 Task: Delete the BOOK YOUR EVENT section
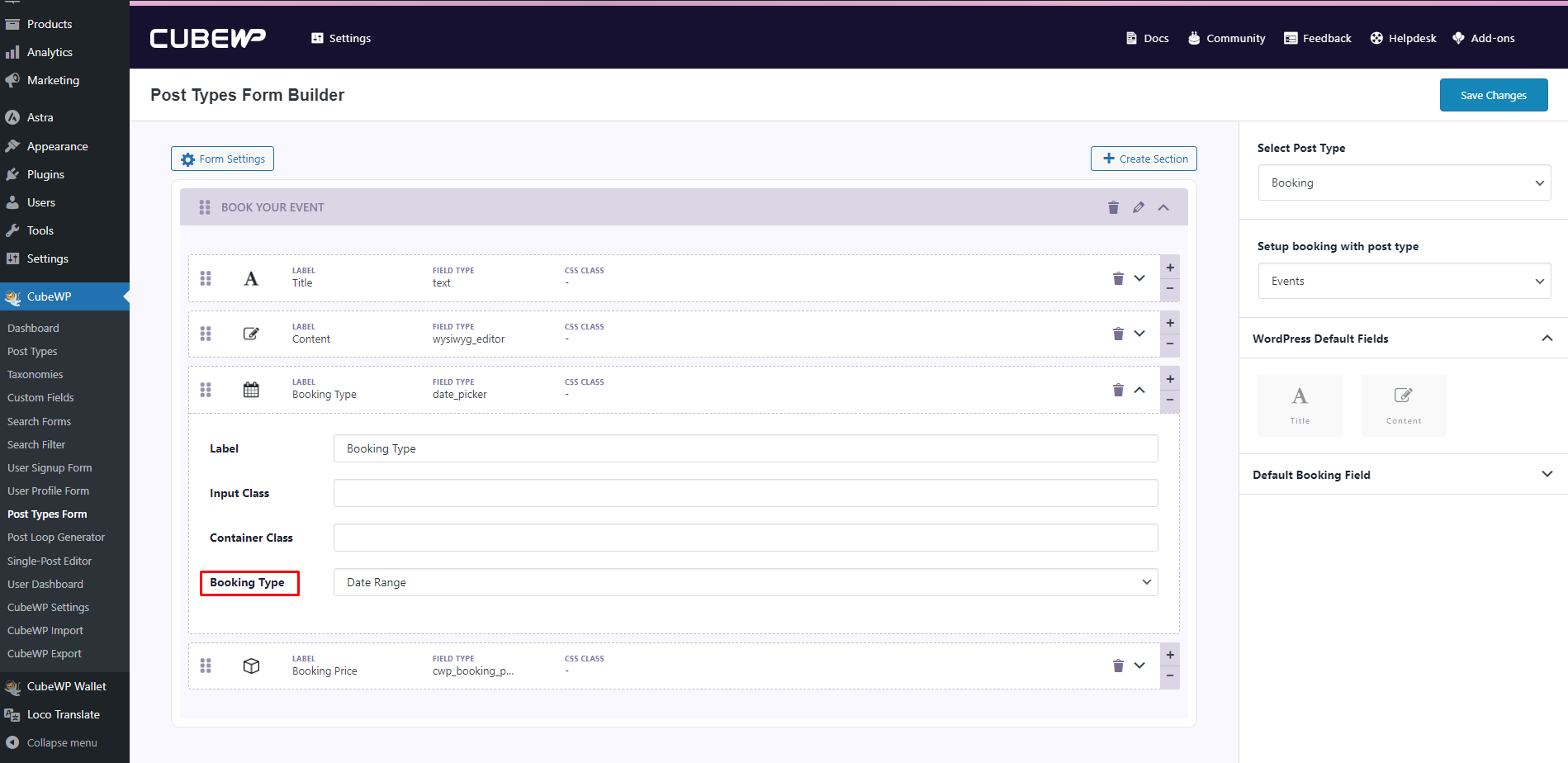coord(1113,207)
